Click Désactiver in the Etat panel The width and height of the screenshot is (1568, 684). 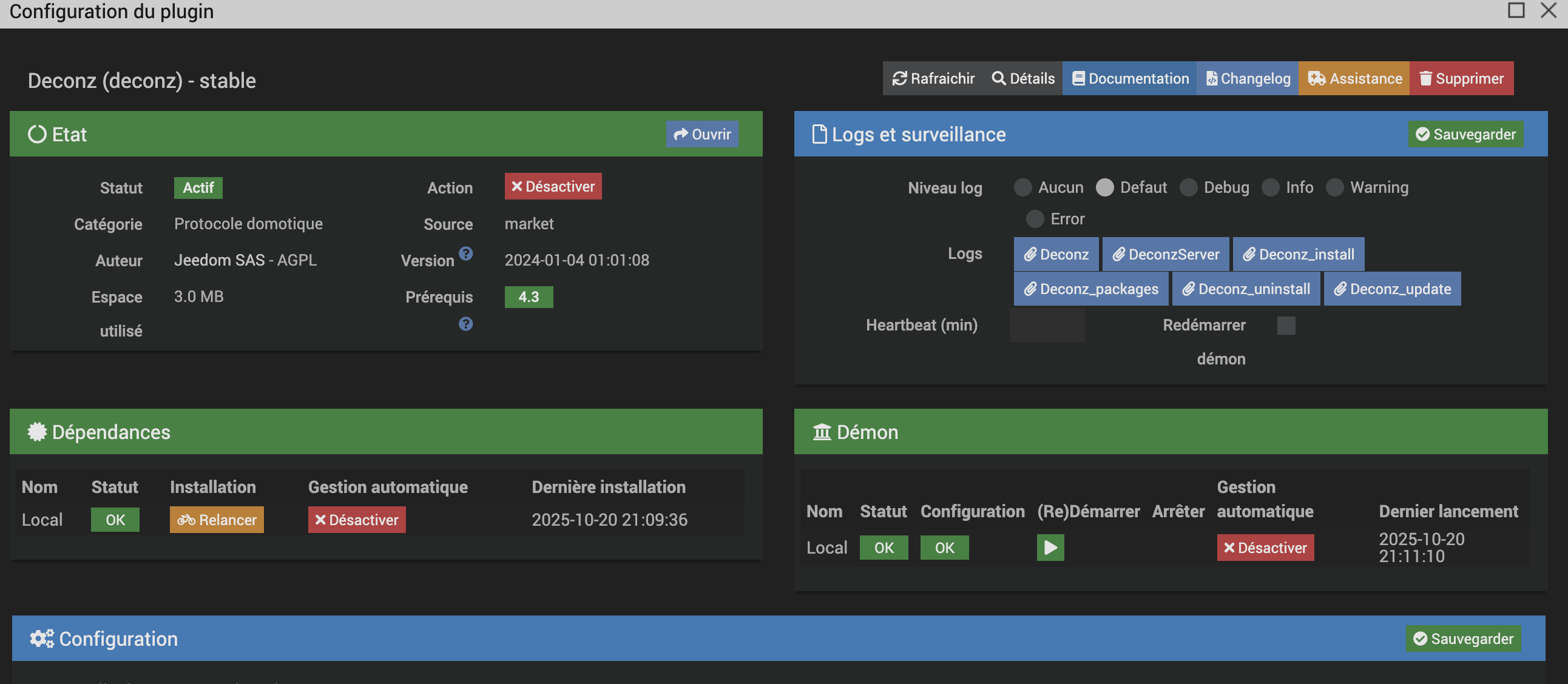click(x=553, y=186)
